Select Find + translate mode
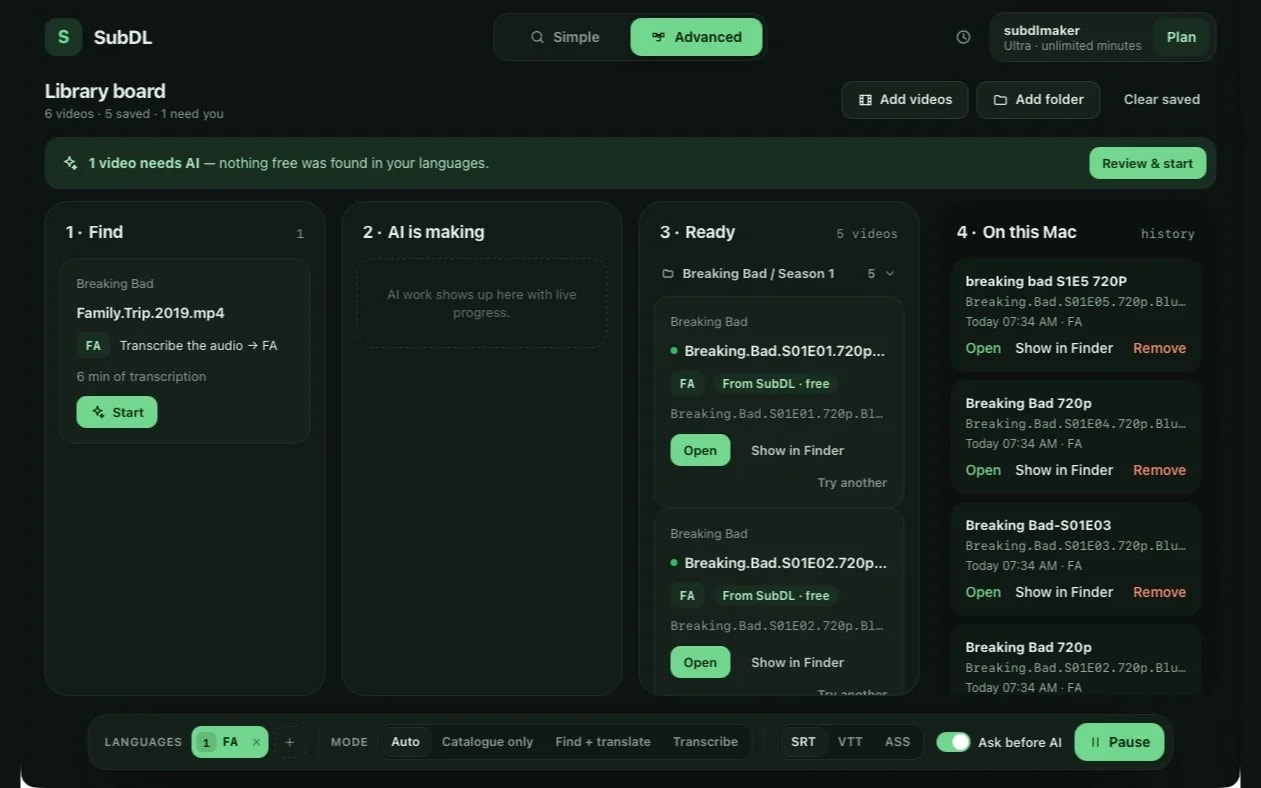 (x=603, y=742)
